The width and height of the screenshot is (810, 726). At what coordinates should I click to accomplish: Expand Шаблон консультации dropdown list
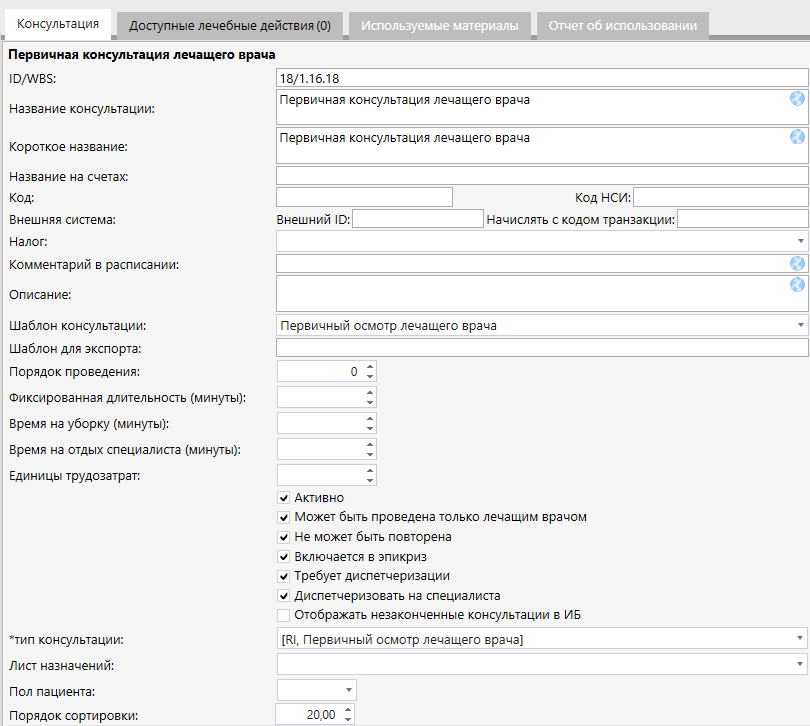click(x=801, y=326)
